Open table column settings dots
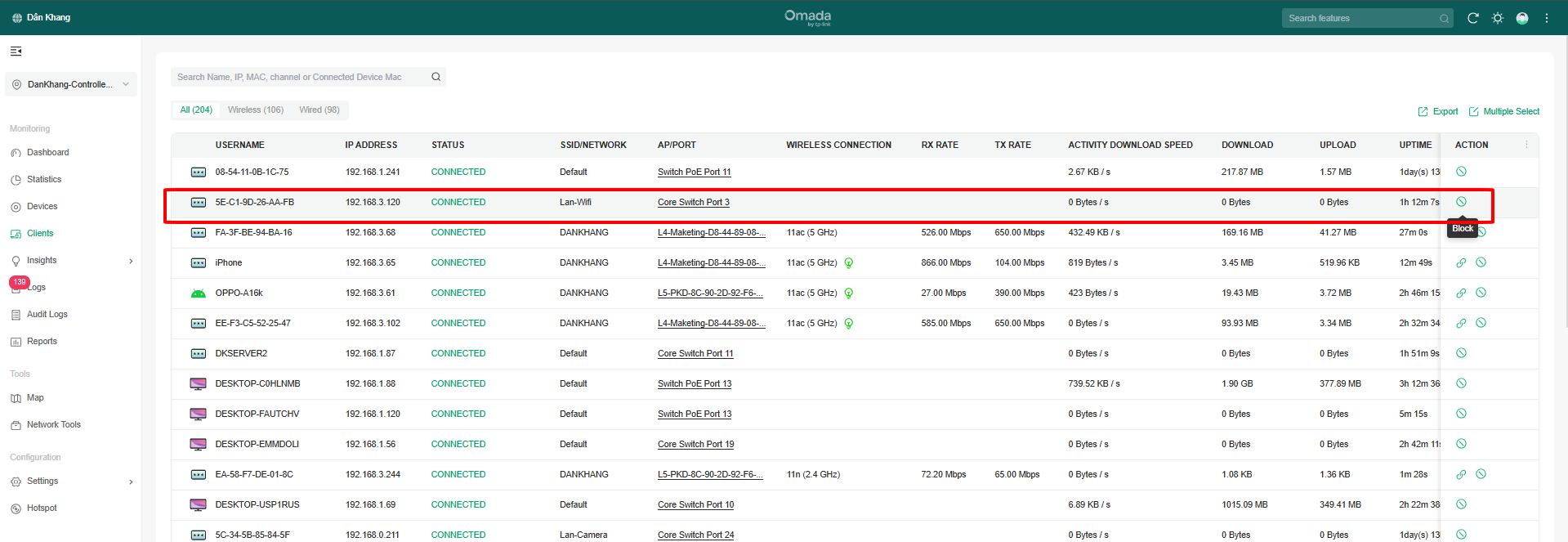This screenshot has width=1568, height=542. point(1526,145)
